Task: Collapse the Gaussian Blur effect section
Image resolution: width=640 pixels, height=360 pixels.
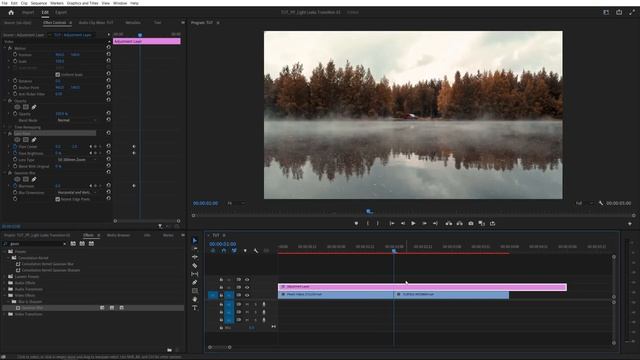Action: (5, 173)
